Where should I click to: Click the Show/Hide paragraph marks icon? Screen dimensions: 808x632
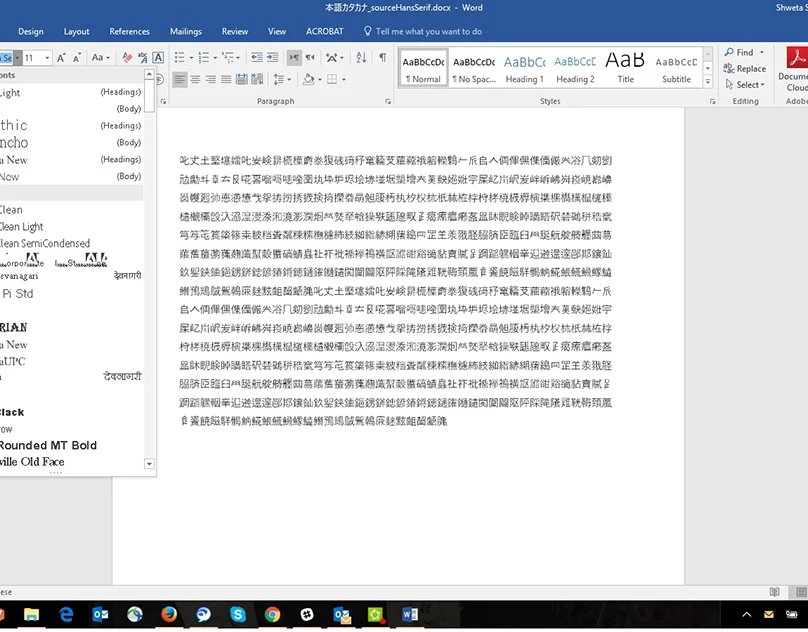pyautogui.click(x=382, y=58)
